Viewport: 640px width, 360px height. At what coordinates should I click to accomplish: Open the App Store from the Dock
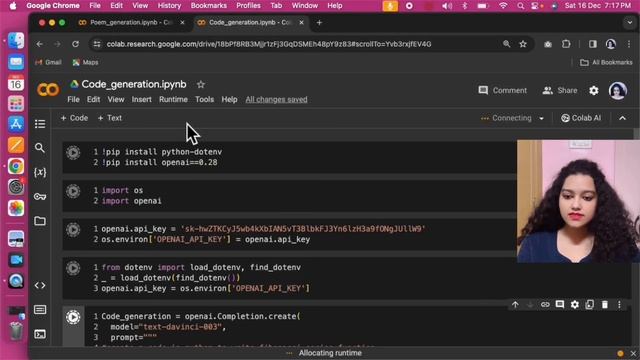[16, 124]
